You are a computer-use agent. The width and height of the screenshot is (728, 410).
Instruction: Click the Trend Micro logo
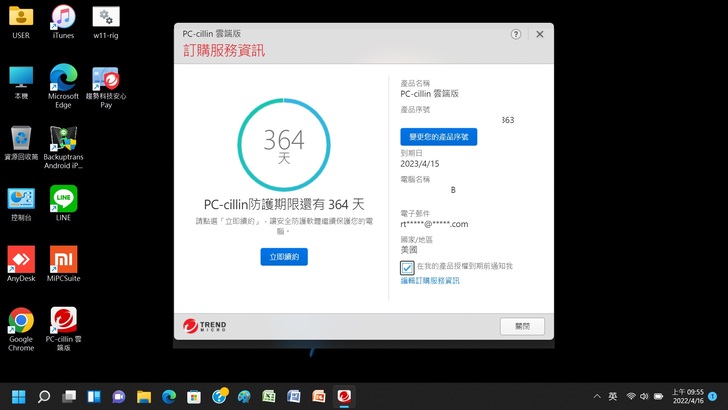(x=204, y=326)
